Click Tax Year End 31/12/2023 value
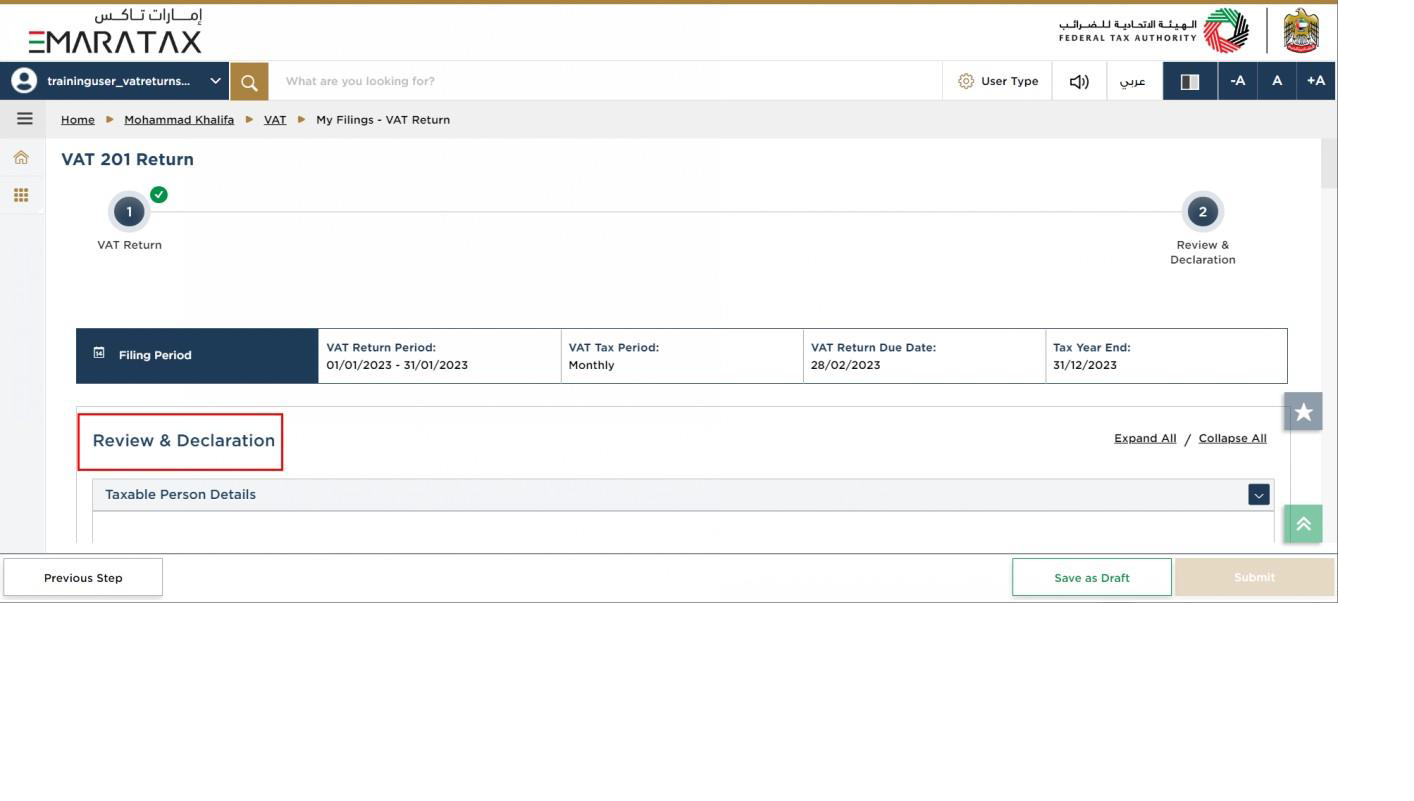The width and height of the screenshot is (1414, 801). [x=1085, y=365]
